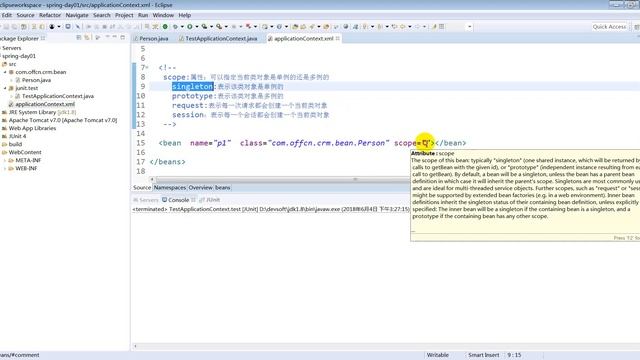640x360 pixels.
Task: Maximize the Package Explorer view
Action: point(122,38)
